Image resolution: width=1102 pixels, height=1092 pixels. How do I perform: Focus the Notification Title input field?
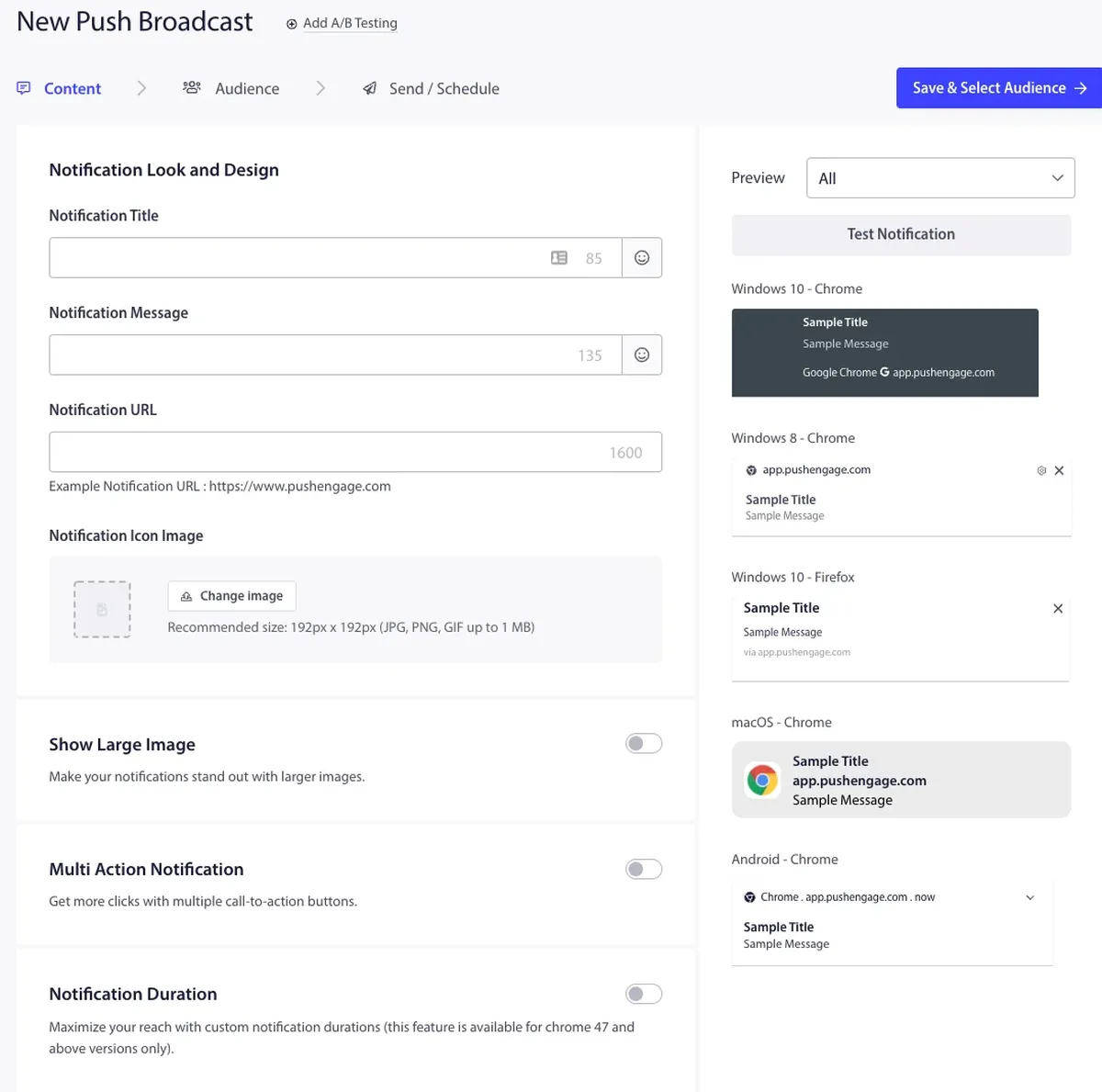coord(335,258)
